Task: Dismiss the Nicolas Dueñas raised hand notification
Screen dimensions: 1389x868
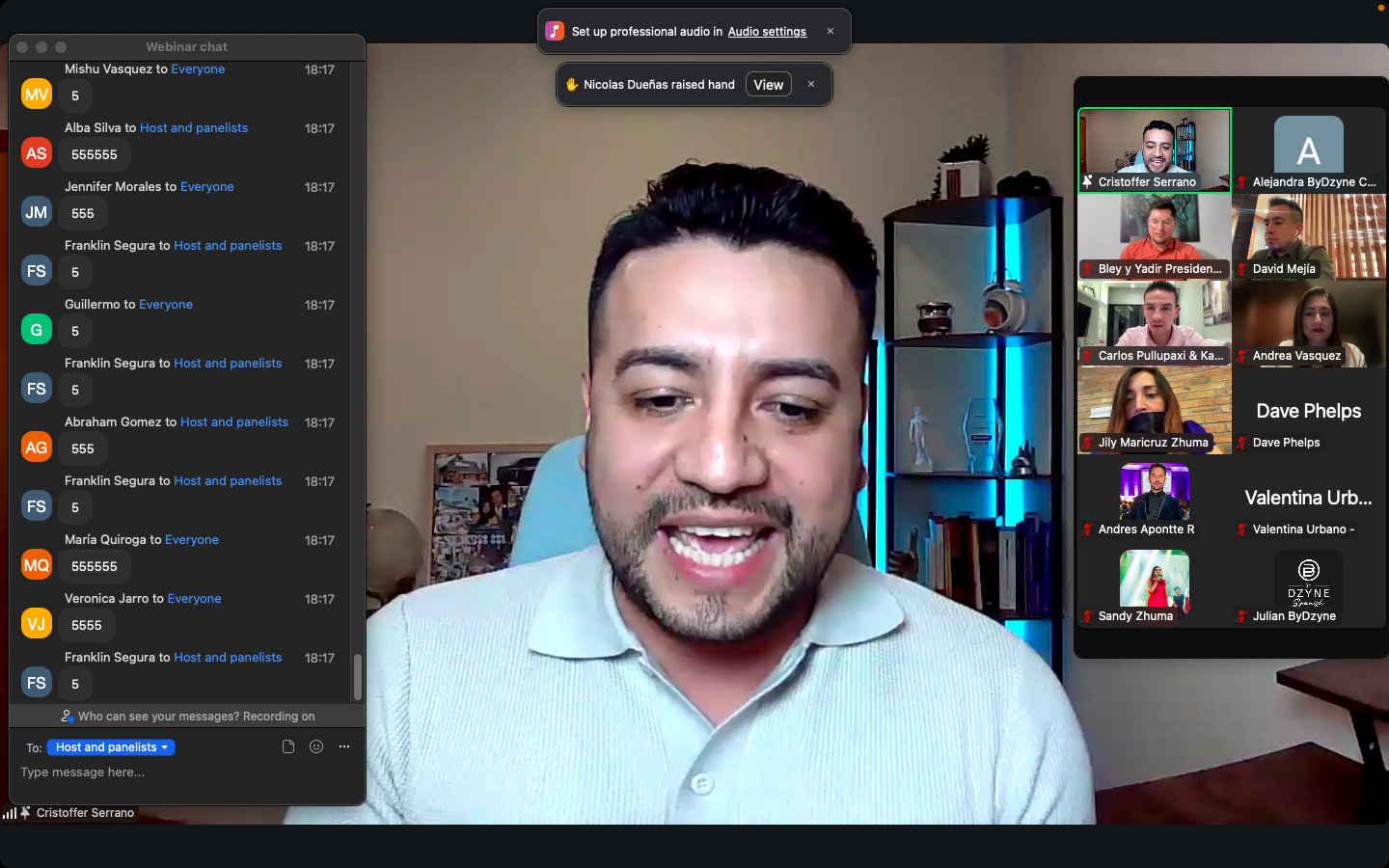Action: tap(811, 84)
